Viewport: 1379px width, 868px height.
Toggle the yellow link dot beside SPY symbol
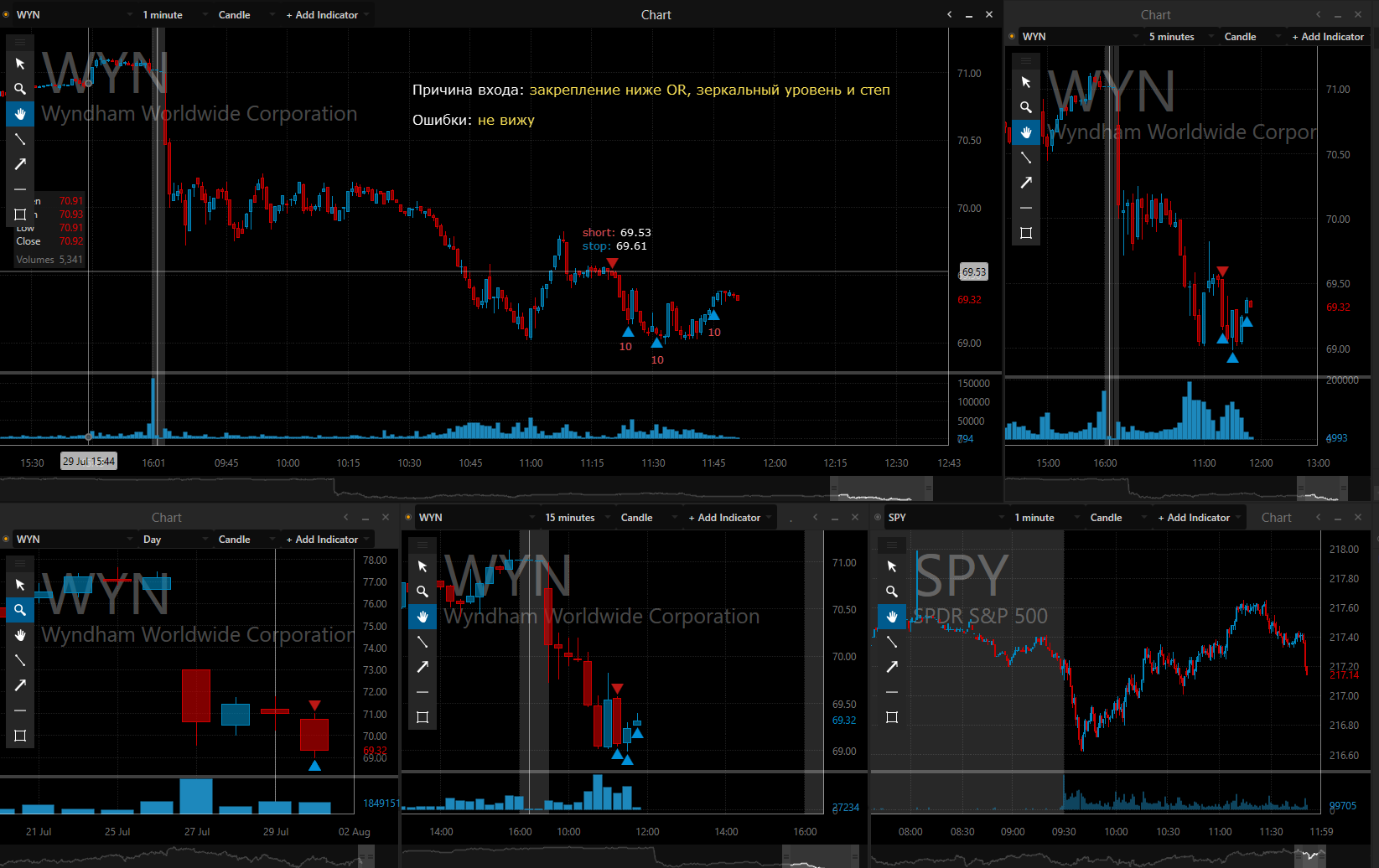point(878,518)
